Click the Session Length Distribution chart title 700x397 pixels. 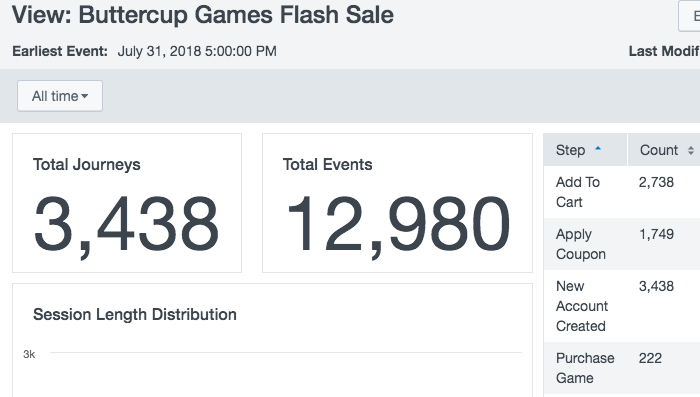pos(135,314)
